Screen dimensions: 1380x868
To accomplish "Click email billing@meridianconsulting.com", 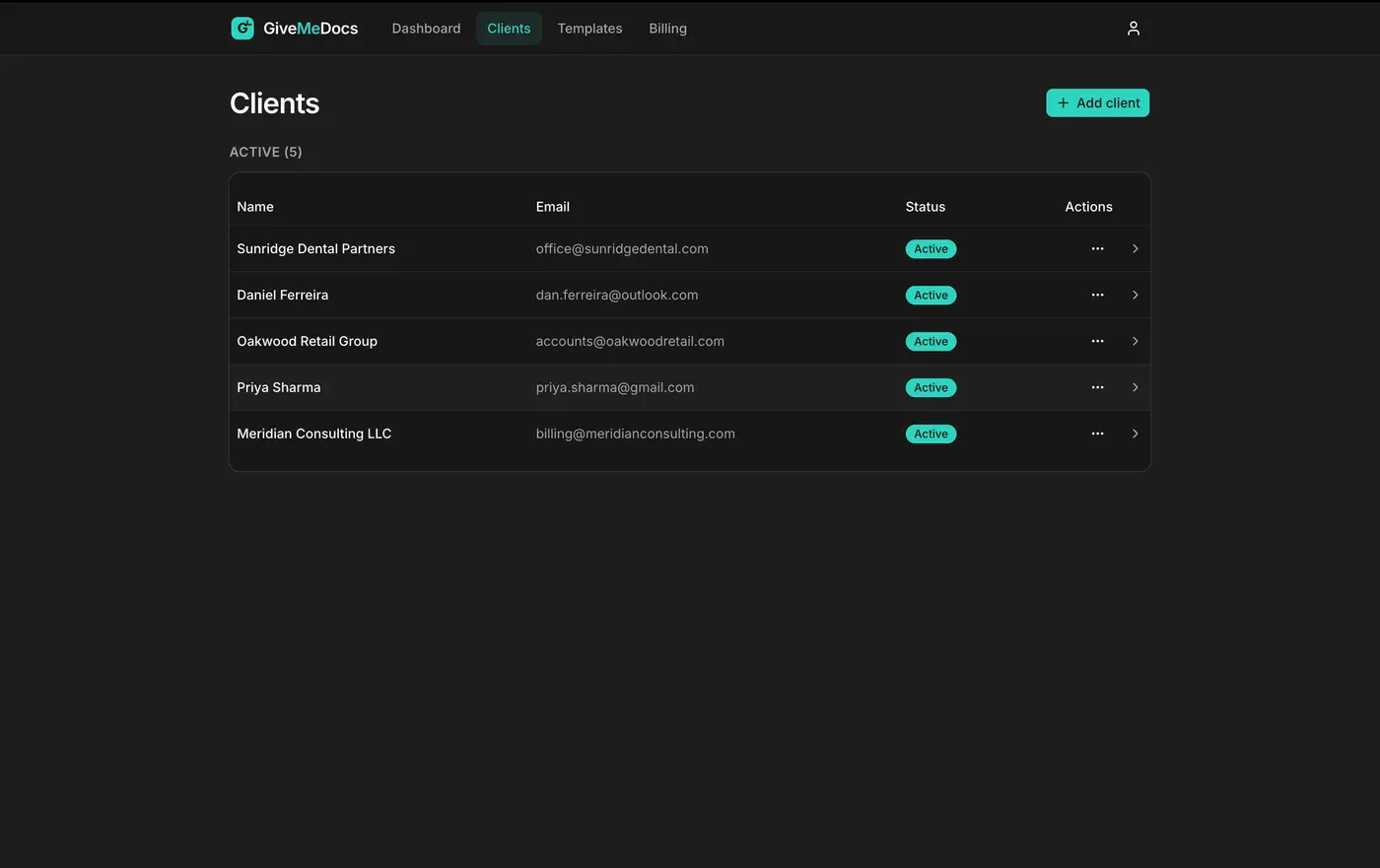I will [635, 434].
